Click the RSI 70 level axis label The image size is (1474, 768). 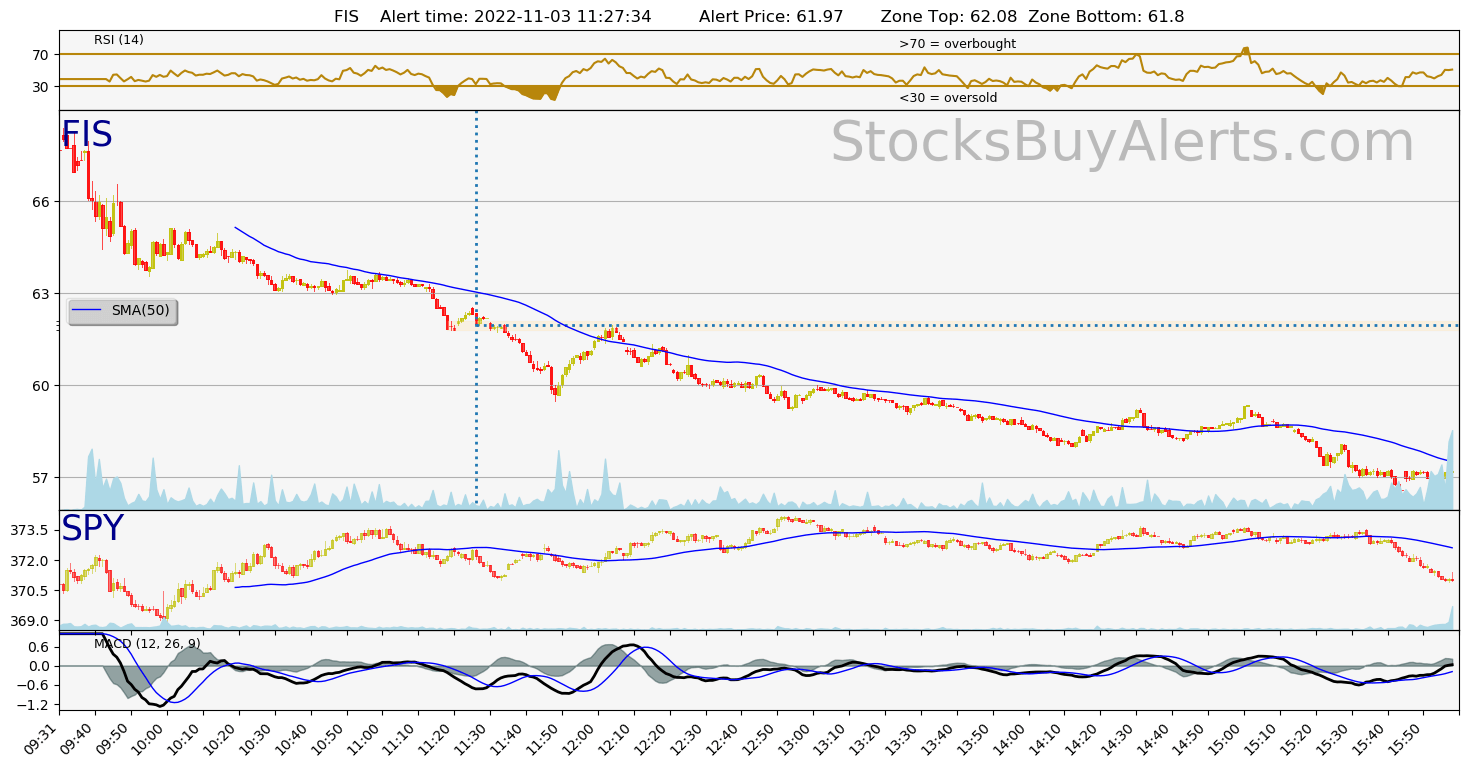(41, 55)
